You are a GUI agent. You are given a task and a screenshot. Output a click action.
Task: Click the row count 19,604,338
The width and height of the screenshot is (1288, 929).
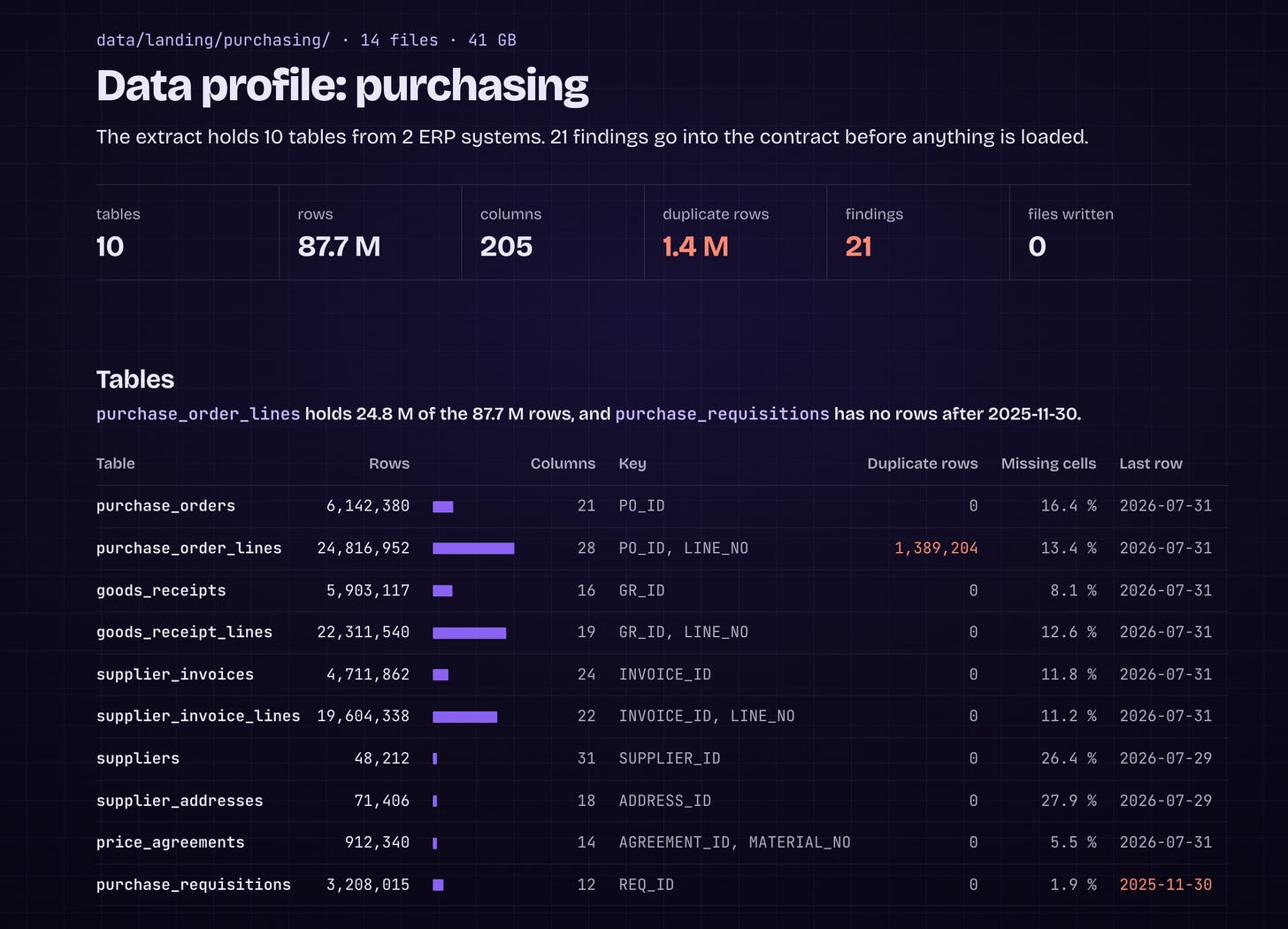pos(364,717)
